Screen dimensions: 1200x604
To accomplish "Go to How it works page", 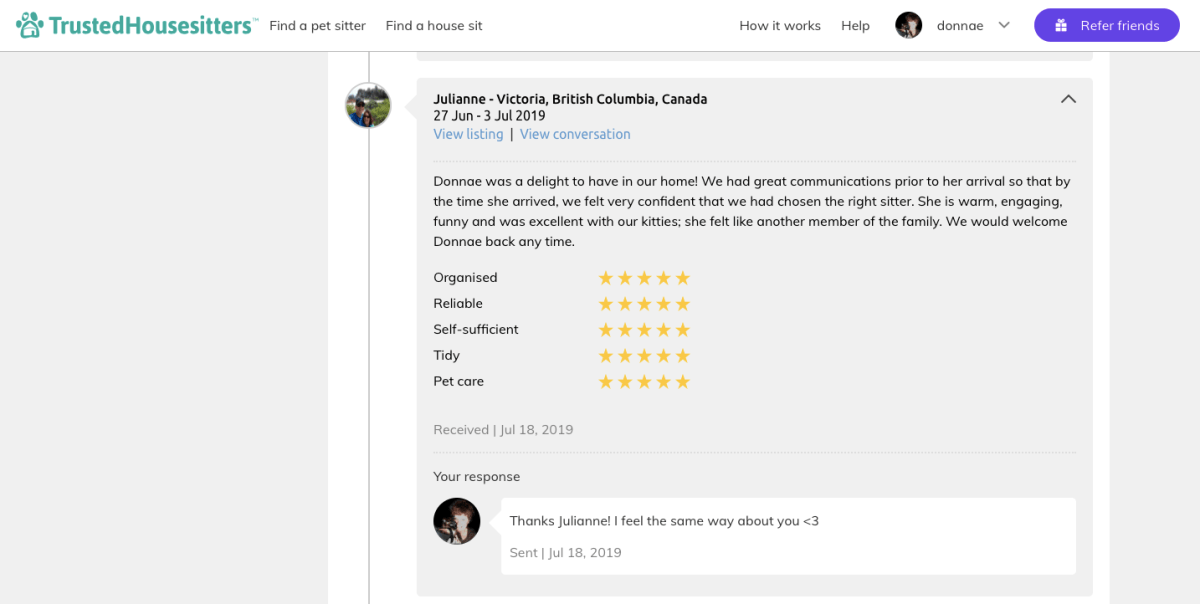I will coord(780,26).
